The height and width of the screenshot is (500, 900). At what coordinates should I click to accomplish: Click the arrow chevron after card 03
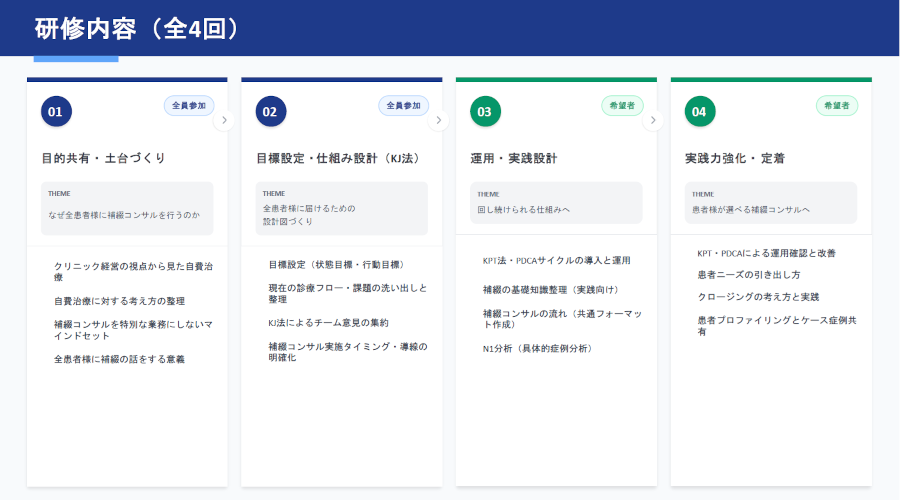653,120
